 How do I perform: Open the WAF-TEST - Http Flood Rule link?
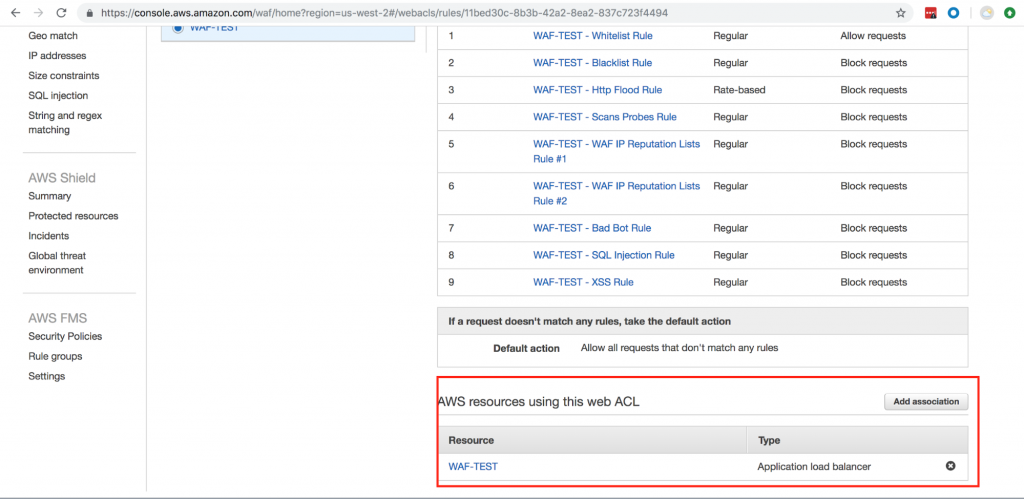pos(598,90)
